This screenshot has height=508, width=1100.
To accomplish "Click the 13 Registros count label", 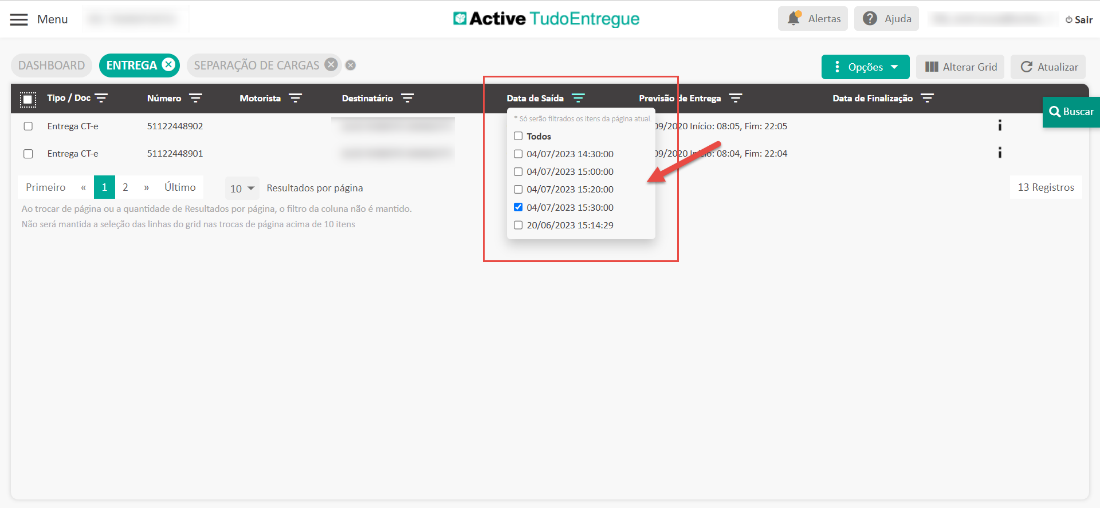I will (1046, 187).
